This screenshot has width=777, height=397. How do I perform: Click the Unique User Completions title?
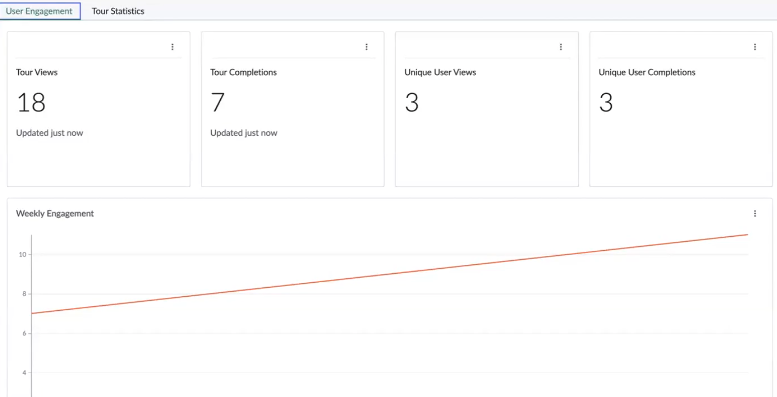(x=647, y=72)
